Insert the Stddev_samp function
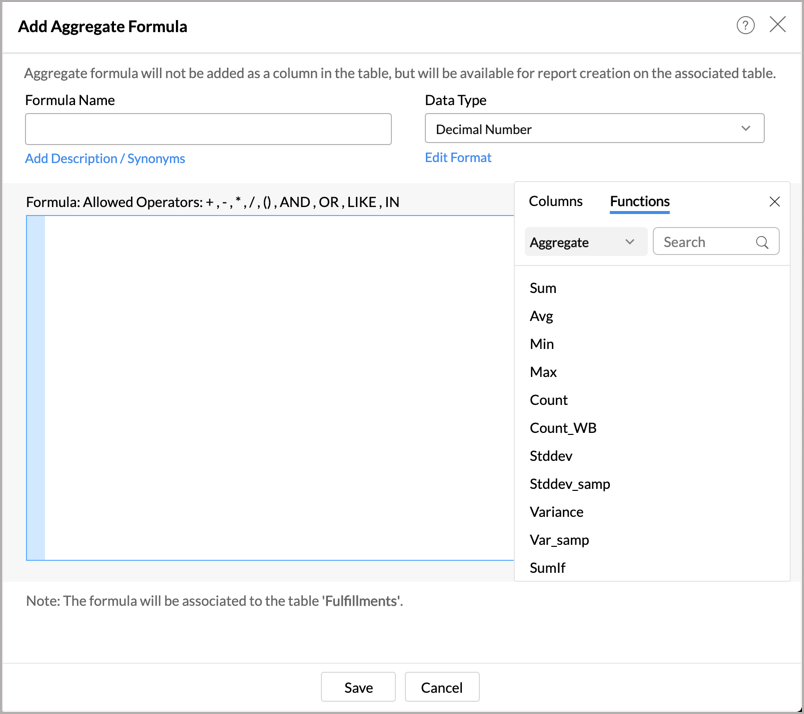The image size is (804, 714). coord(569,484)
